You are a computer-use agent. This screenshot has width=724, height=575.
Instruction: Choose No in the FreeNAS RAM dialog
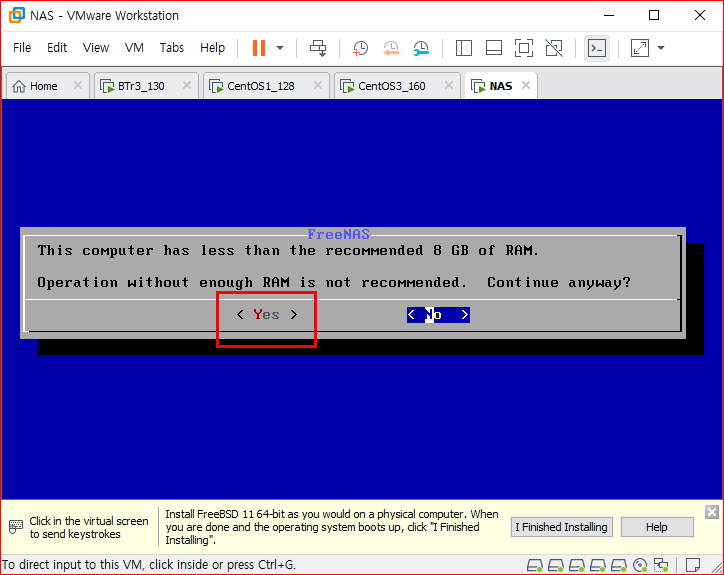click(438, 315)
